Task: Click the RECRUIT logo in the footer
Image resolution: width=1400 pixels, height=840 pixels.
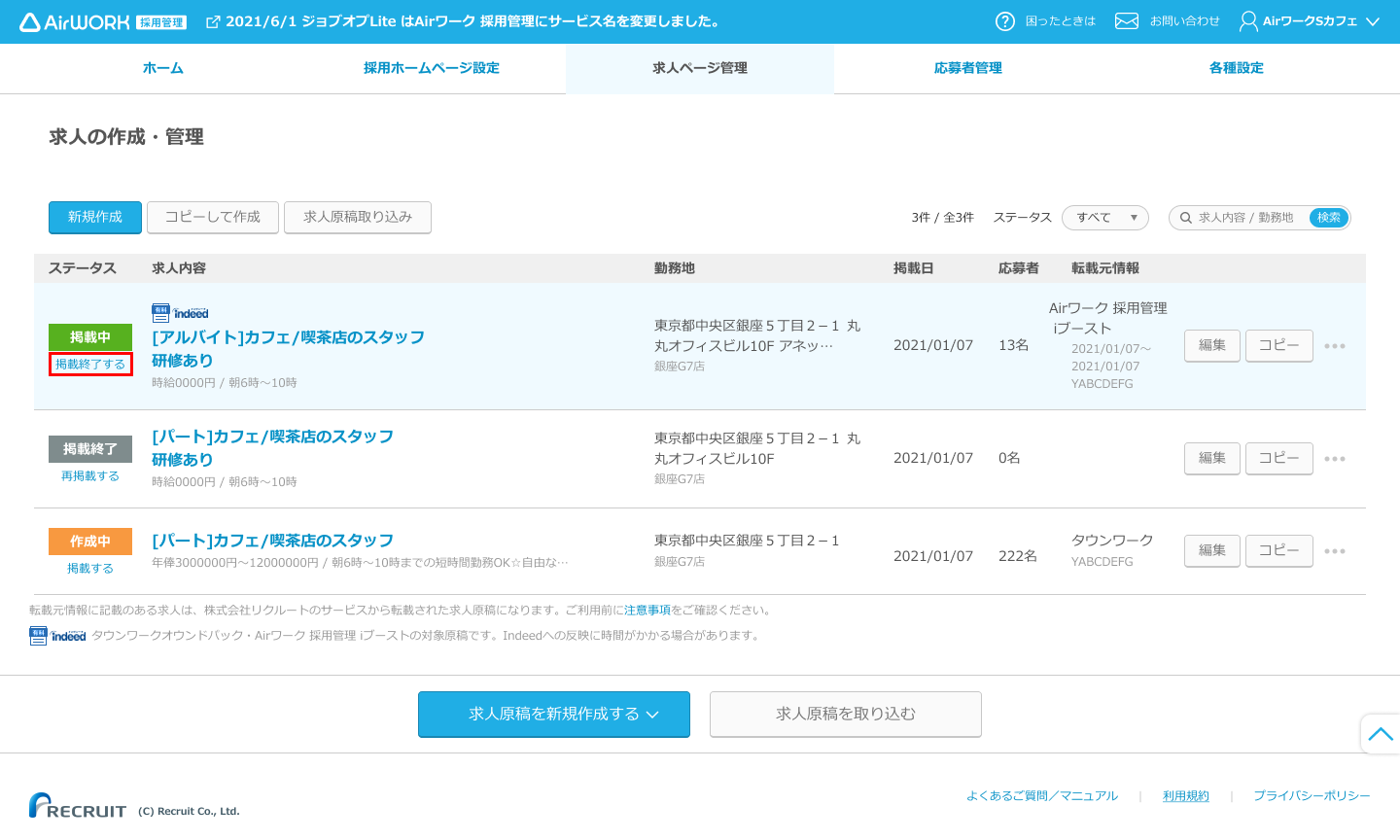Action: 78,806
